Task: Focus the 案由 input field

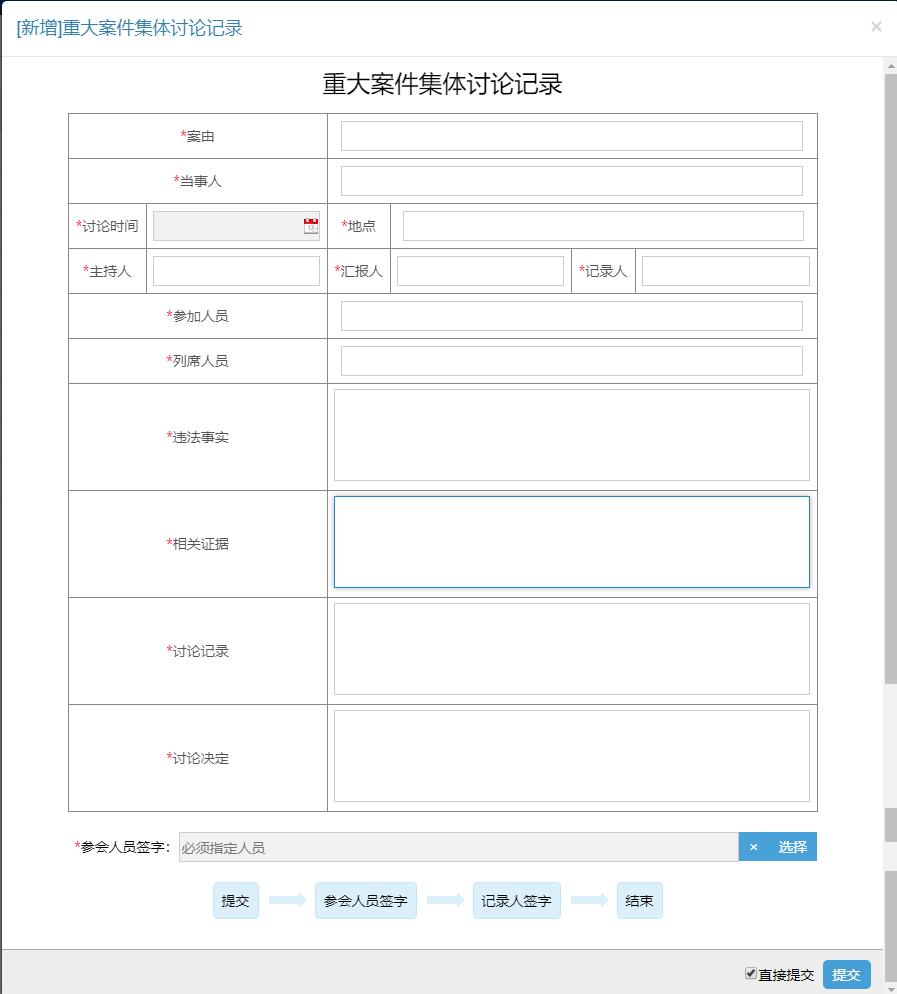Action: coord(572,136)
